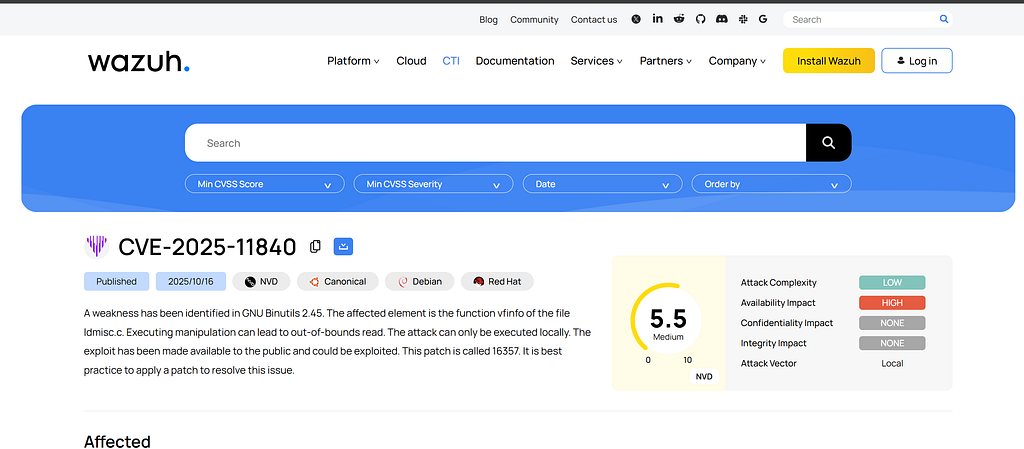The height and width of the screenshot is (449, 1024).
Task: Expand the Company menu
Action: pyautogui.click(x=737, y=61)
